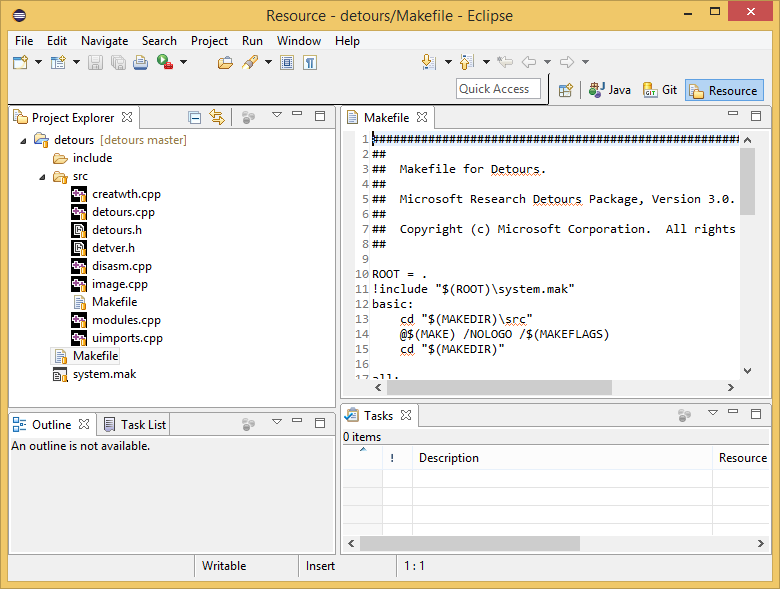Viewport: 780px width, 589px height.
Task: Click the Run External Tools icon
Action: [165, 62]
